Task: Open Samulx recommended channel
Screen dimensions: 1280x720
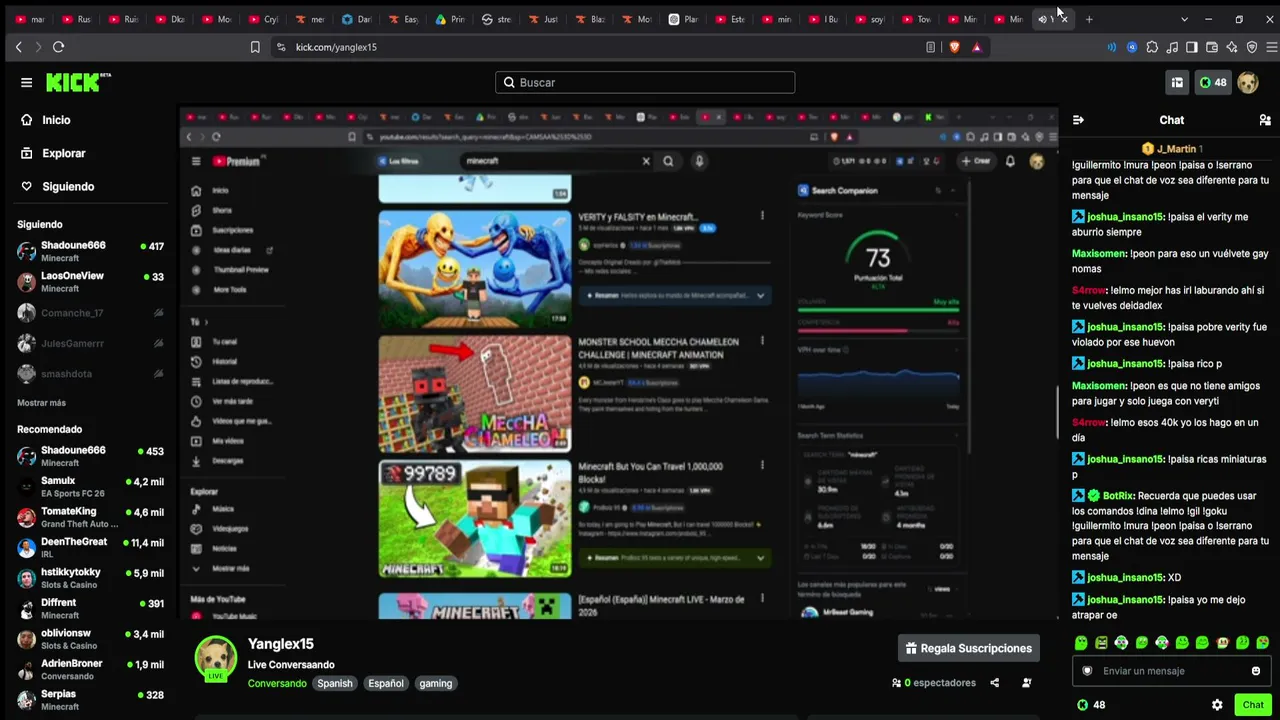Action: pos(90,487)
